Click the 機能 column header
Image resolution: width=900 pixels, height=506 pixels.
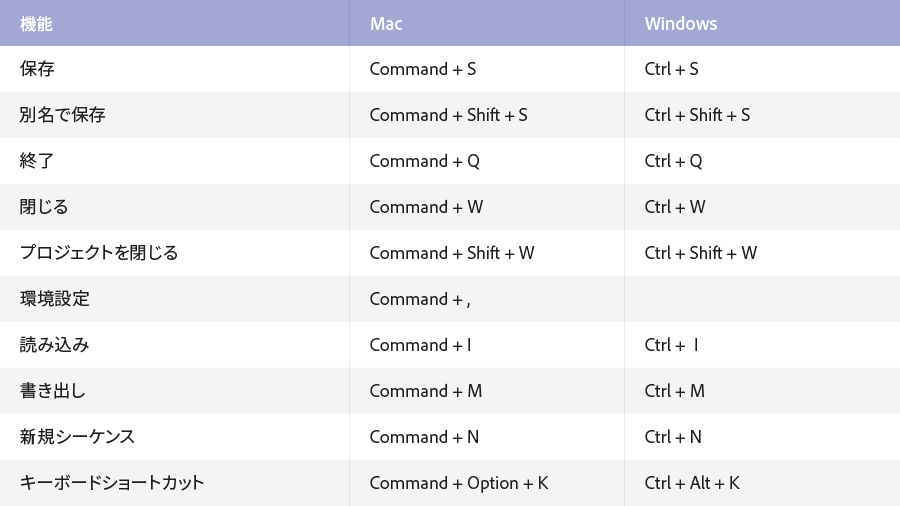coord(36,23)
